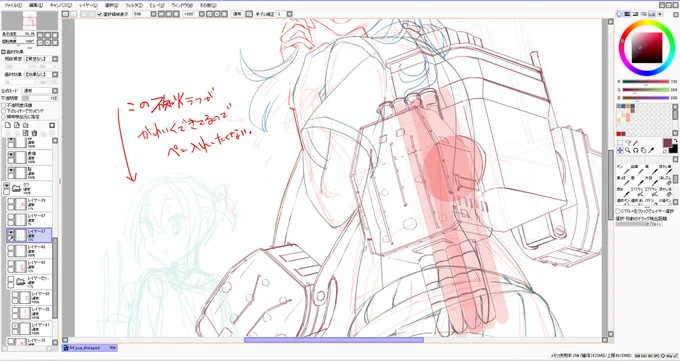Open the フィルタ menu
Image resolution: width=680 pixels, height=361 pixels.
click(x=134, y=5)
